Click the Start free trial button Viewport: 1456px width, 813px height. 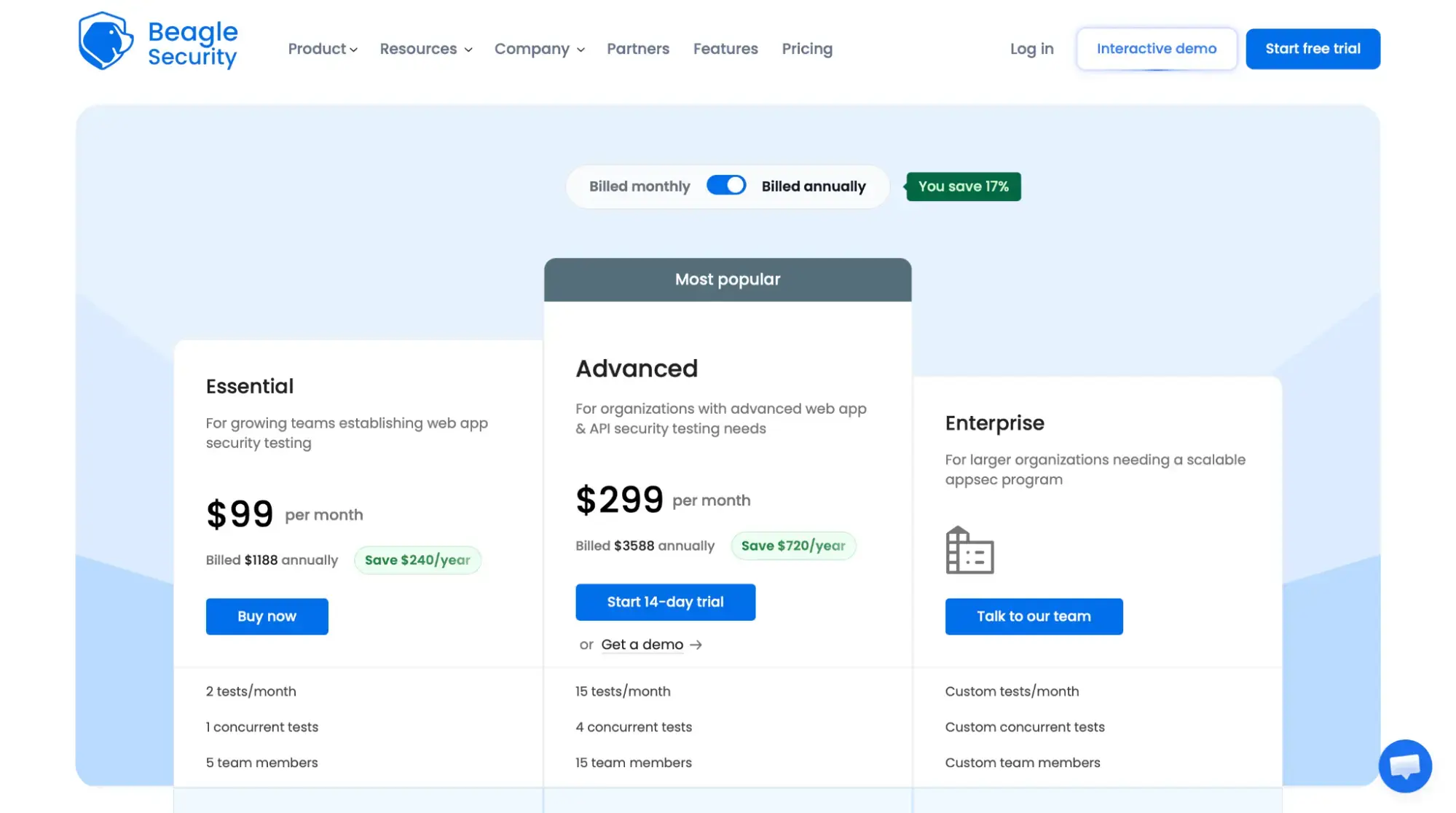tap(1313, 49)
